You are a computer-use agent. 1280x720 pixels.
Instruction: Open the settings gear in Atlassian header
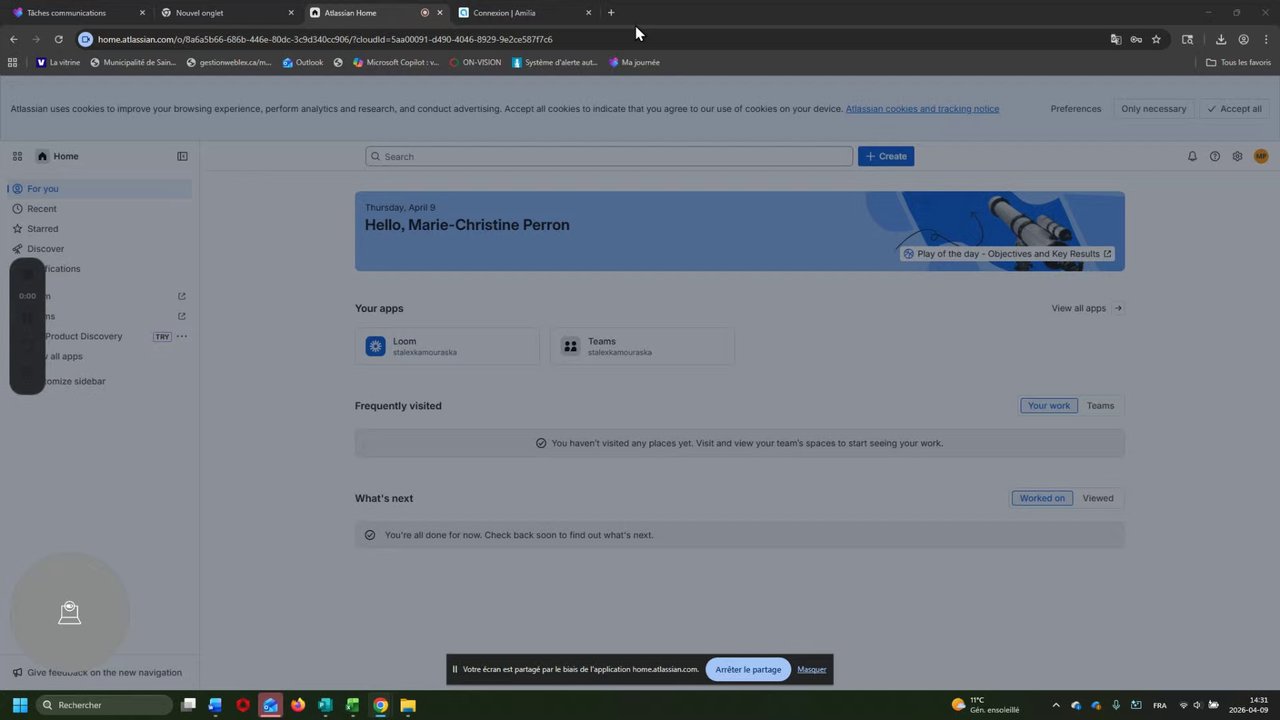coord(1237,156)
